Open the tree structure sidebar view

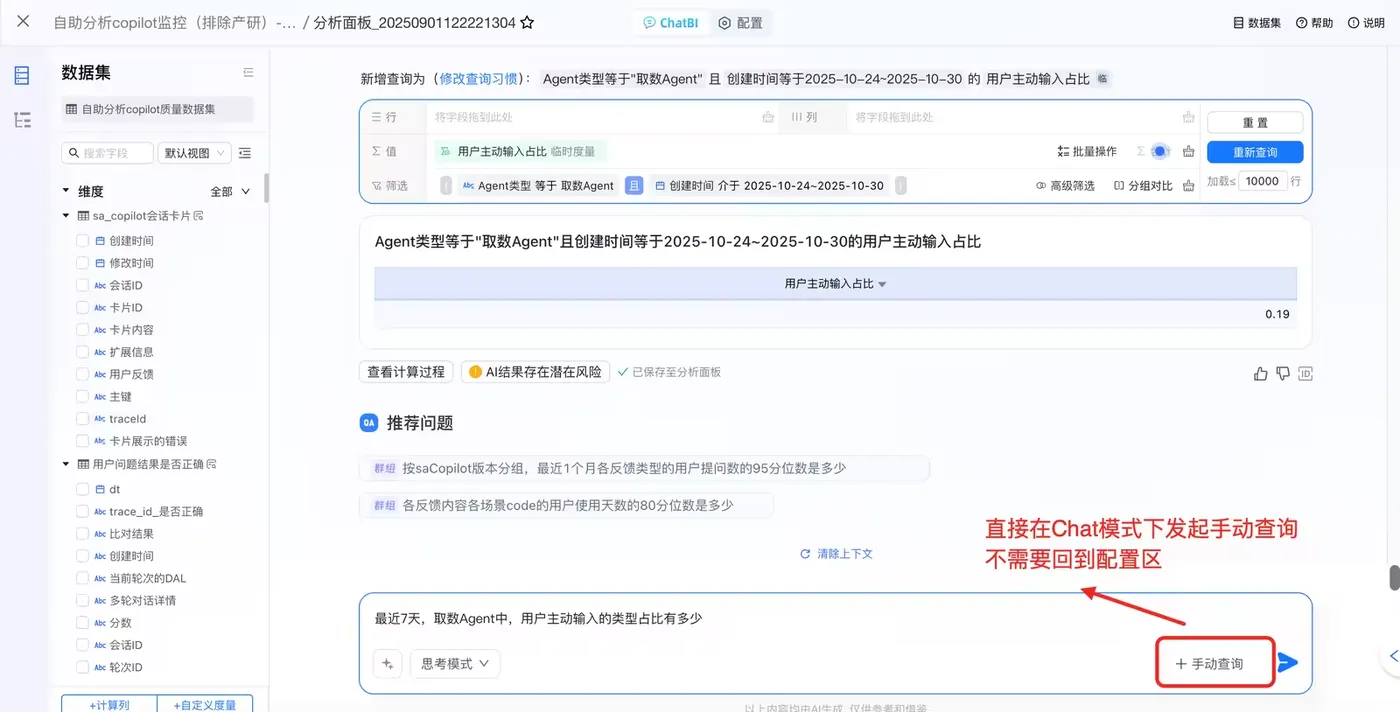click(22, 120)
